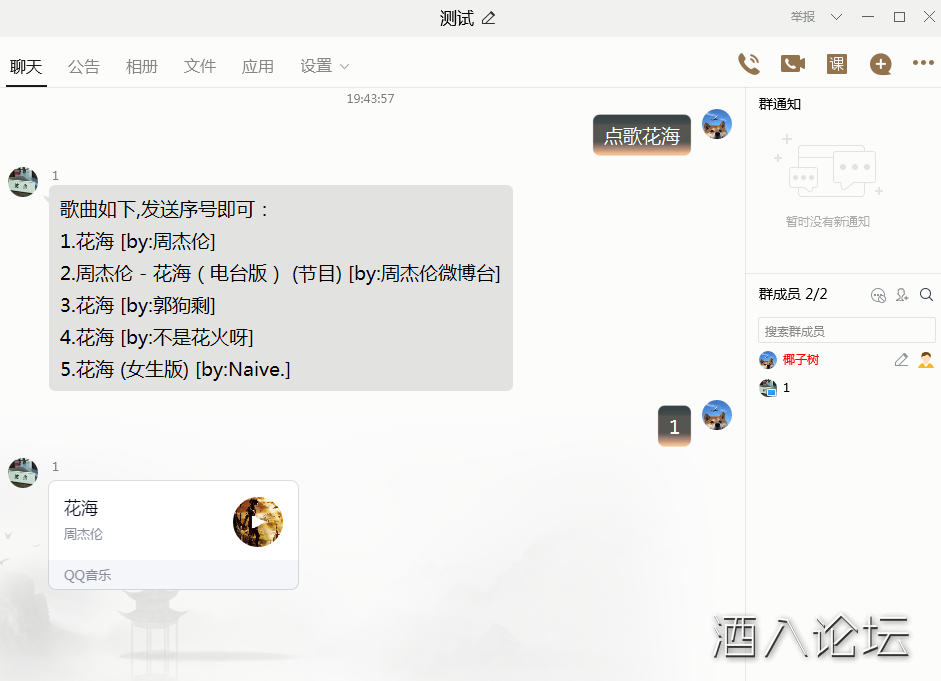Open the 课 classroom icon
The height and width of the screenshot is (681, 941).
point(837,64)
